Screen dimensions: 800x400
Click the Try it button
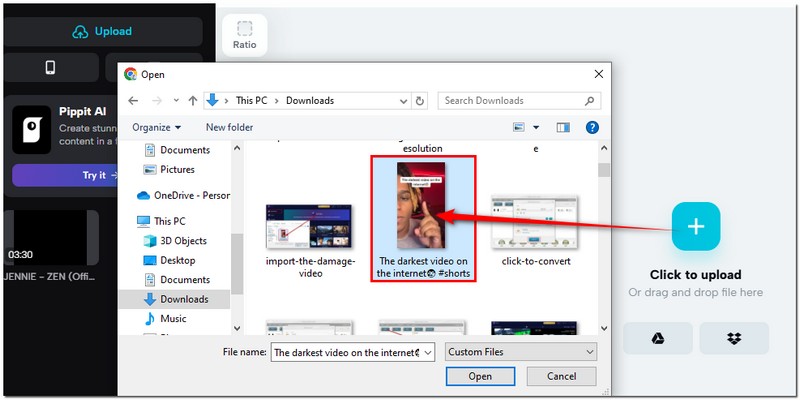(95, 175)
